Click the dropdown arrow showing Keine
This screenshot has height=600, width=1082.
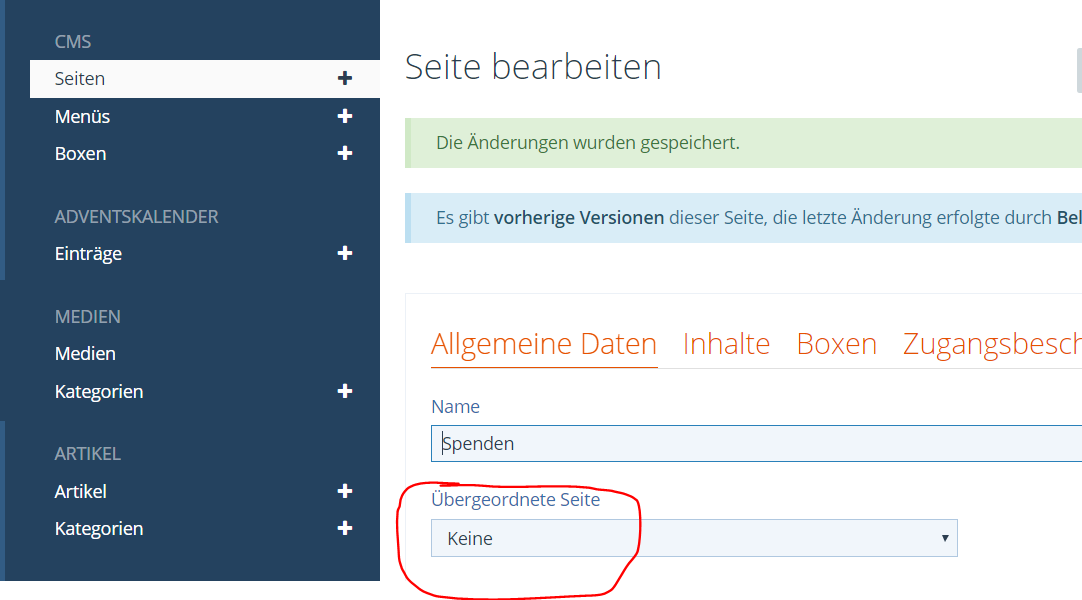[x=944, y=538]
